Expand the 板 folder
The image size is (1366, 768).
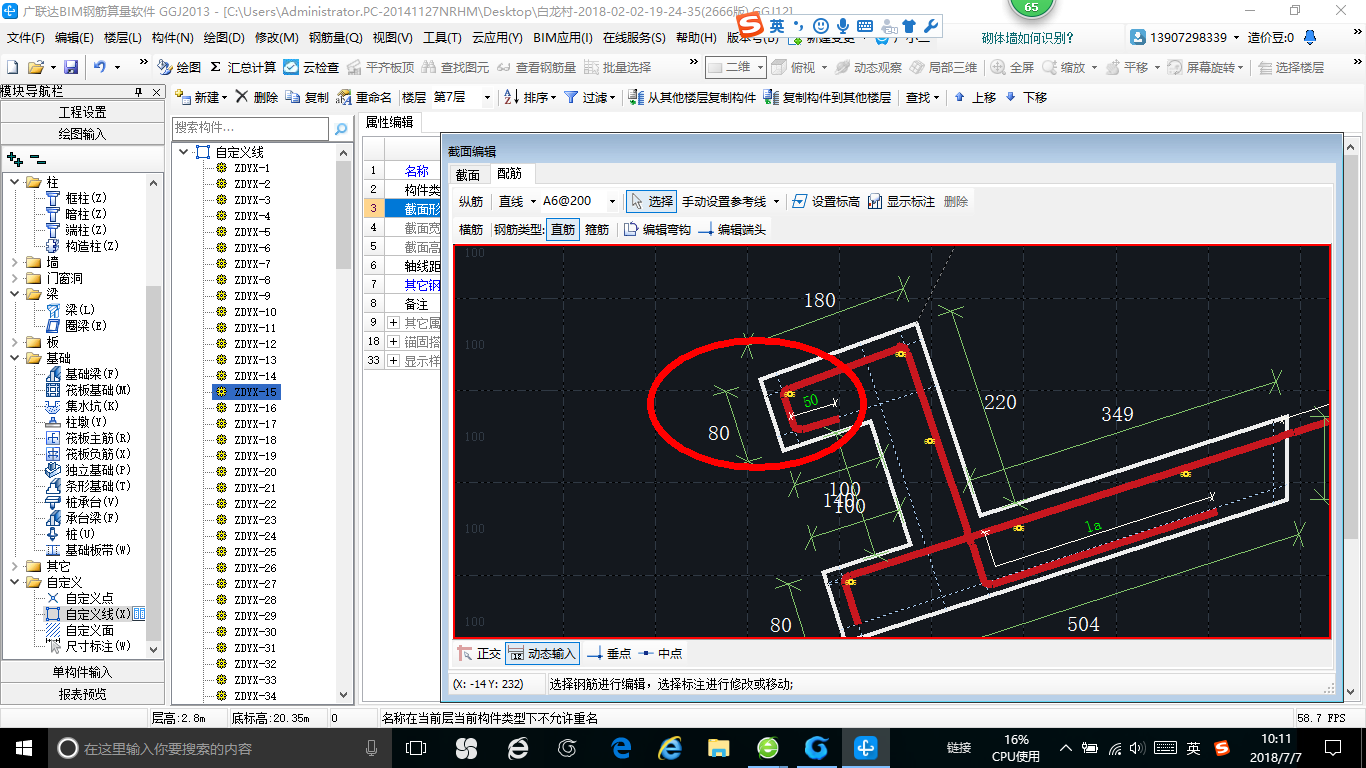15,342
